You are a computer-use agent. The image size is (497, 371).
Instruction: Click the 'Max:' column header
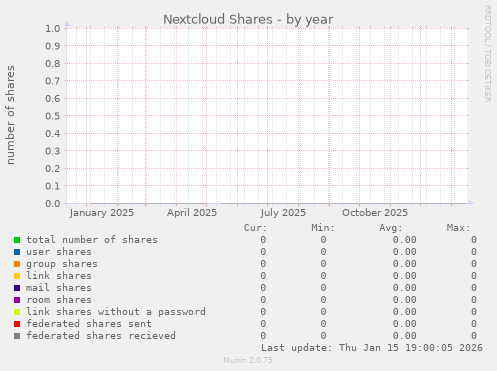(458, 228)
